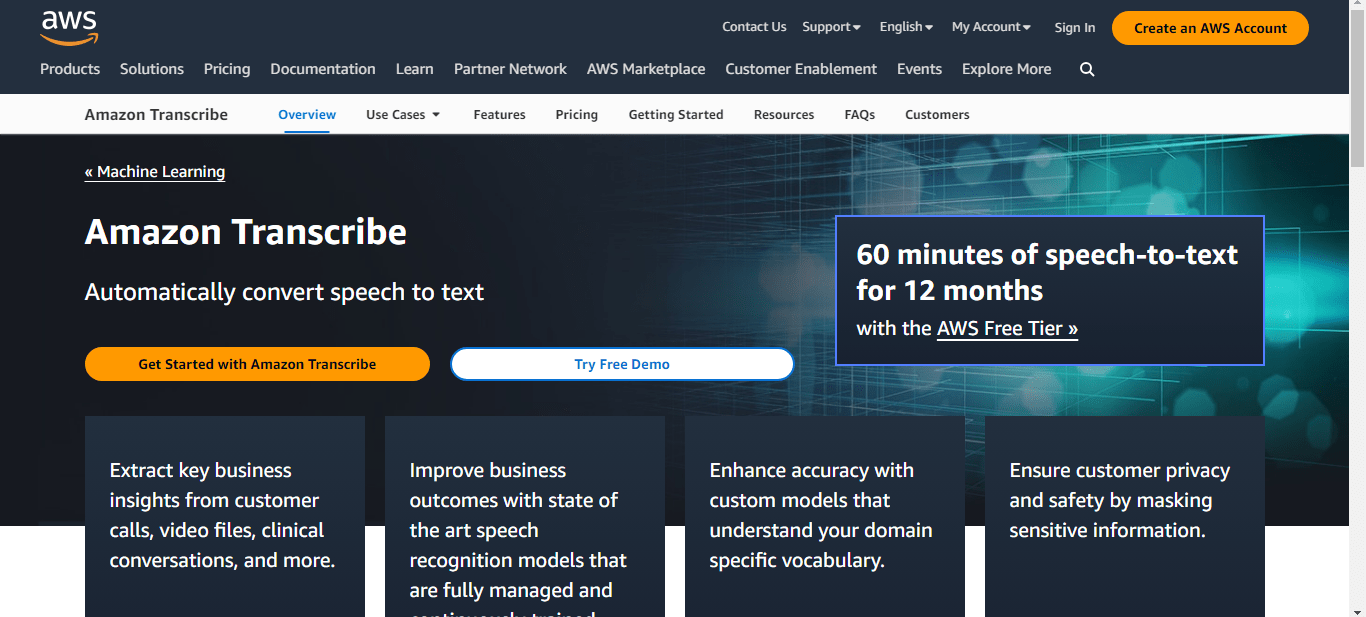The image size is (1366, 617).
Task: Select the Pricing tab in the subnav
Action: [577, 114]
